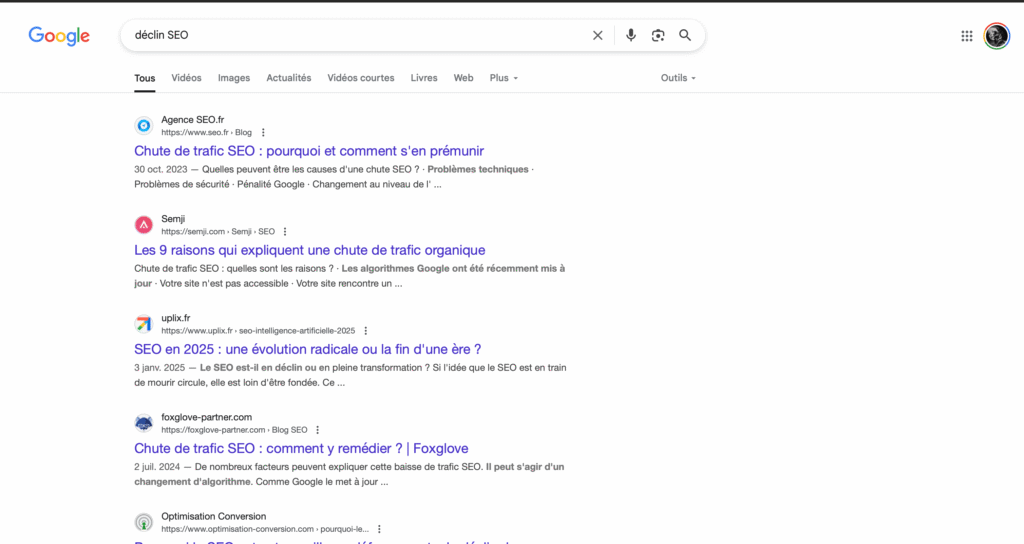The width and height of the screenshot is (1024, 544).
Task: Click the '3 janv. 2025' snippet date
Action: pyautogui.click(x=159, y=368)
